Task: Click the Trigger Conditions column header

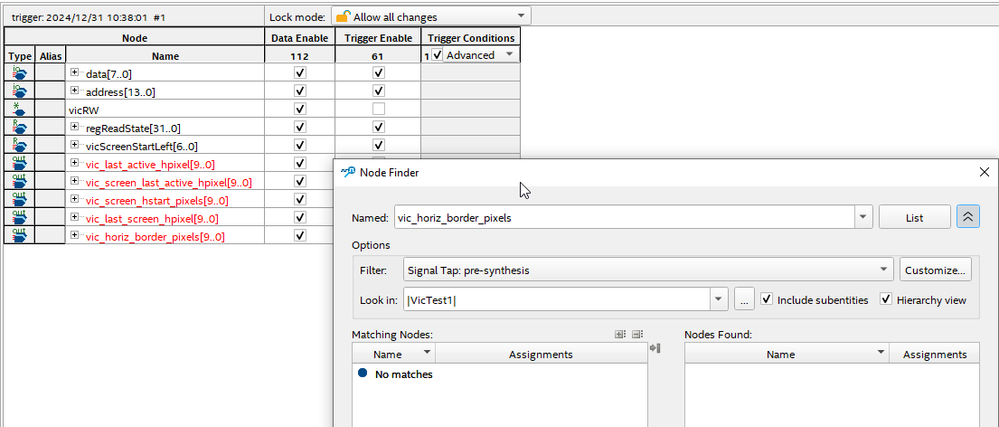Action: (471, 38)
